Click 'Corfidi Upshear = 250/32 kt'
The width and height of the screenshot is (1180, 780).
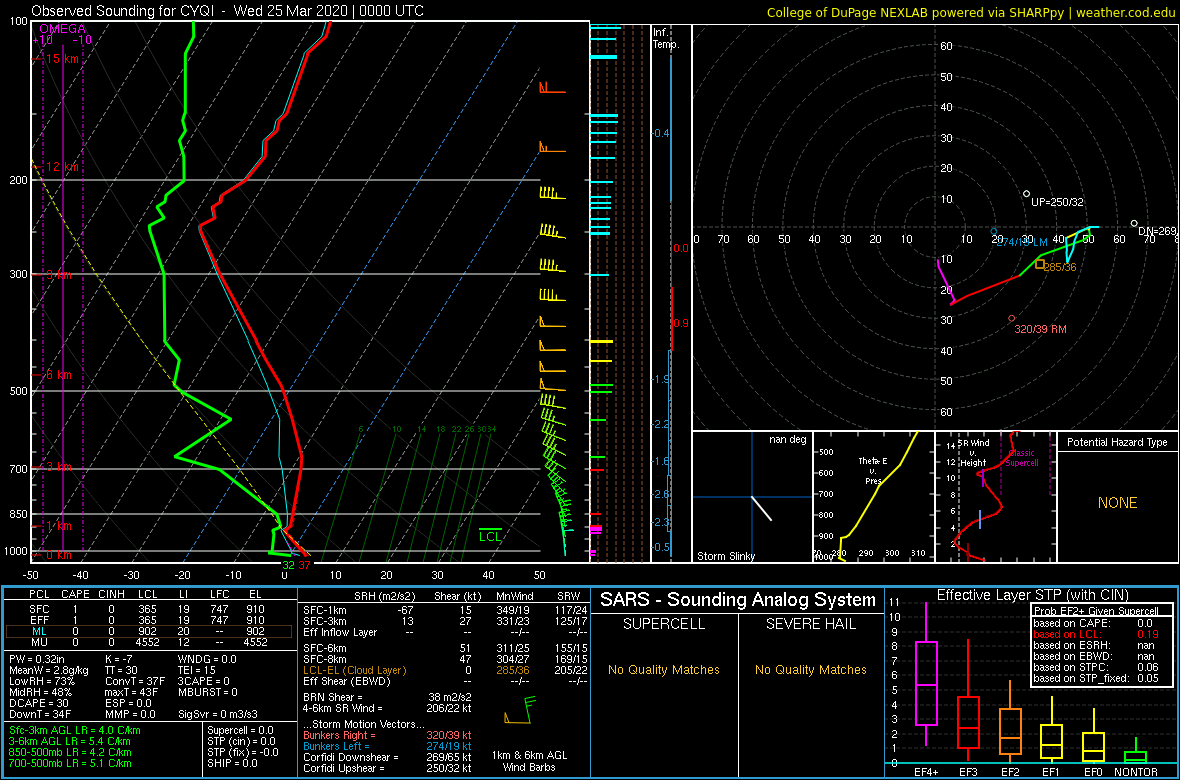pyautogui.click(x=386, y=768)
